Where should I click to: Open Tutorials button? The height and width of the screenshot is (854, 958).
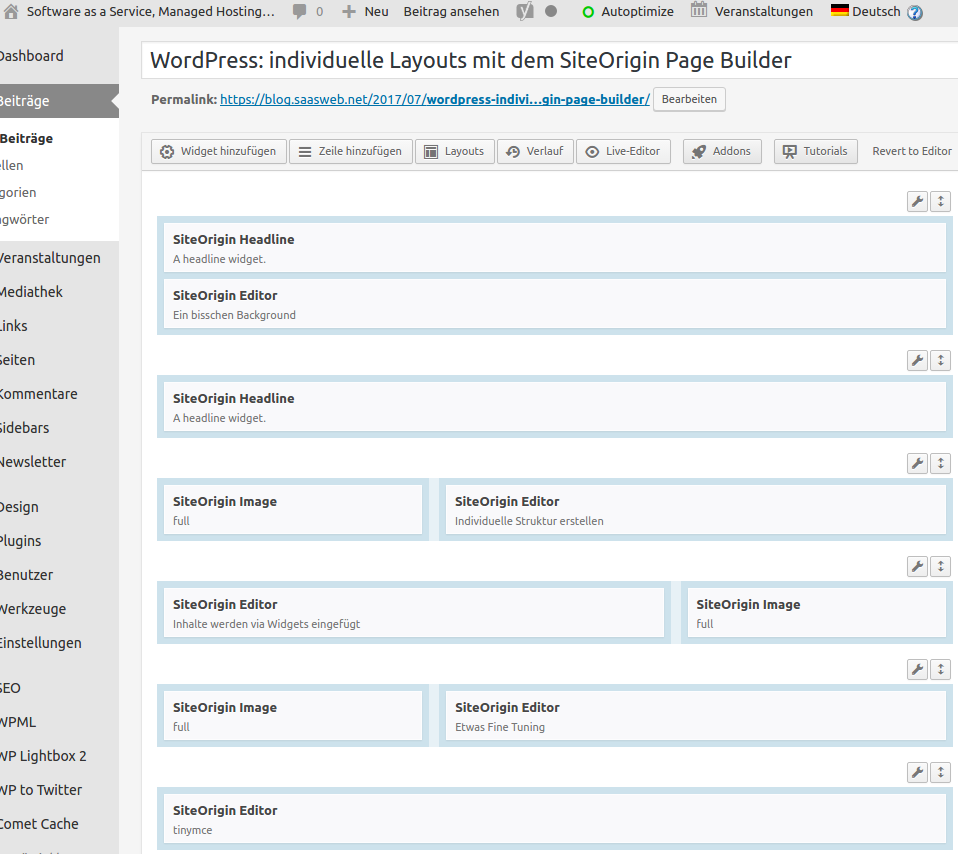click(816, 151)
